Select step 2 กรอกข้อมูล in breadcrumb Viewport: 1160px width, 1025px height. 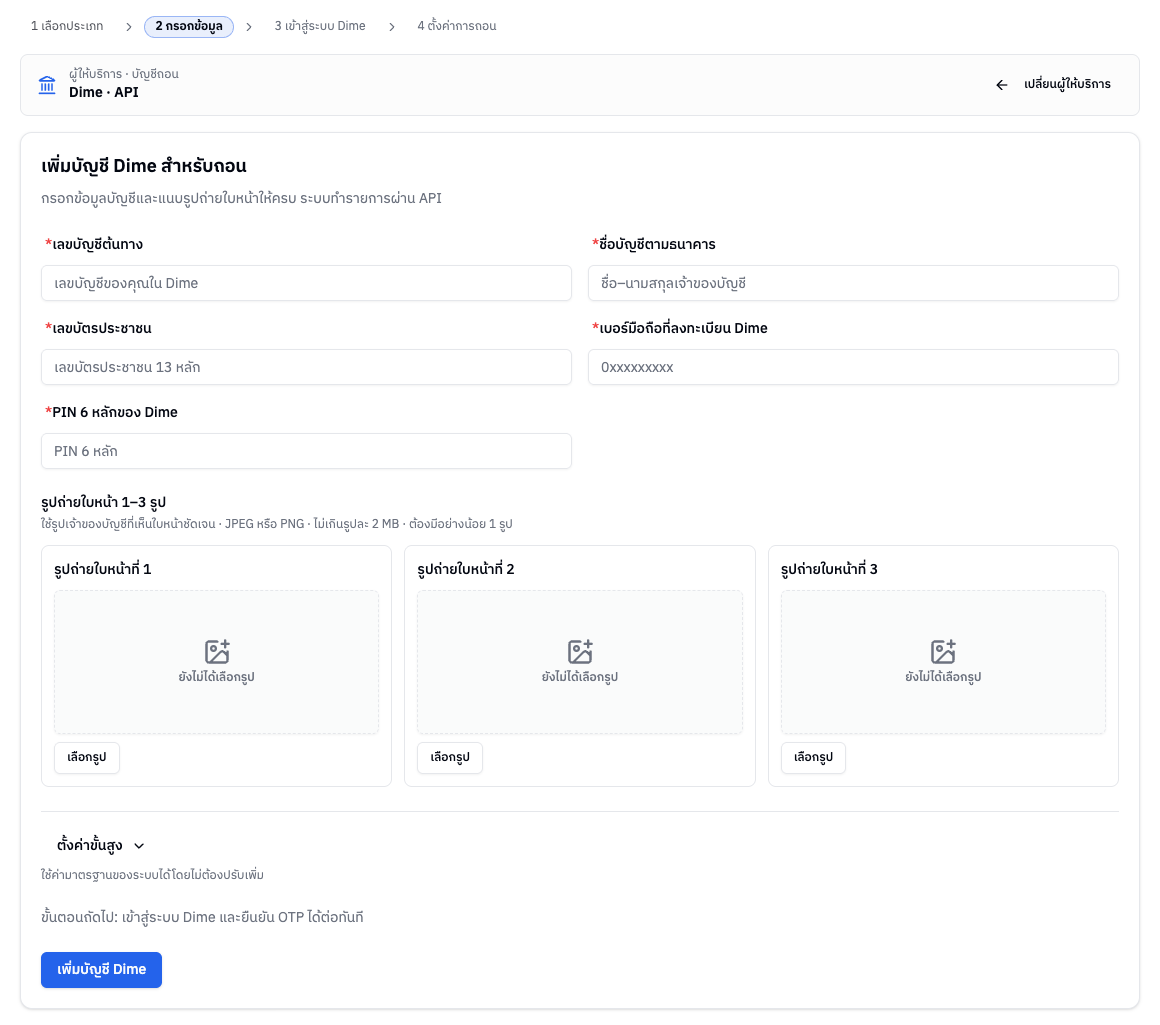(x=189, y=27)
